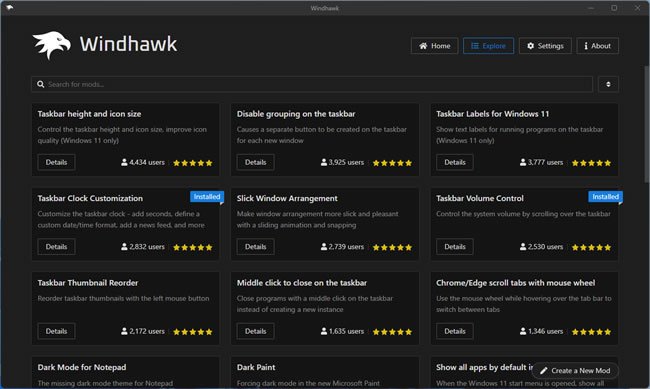Click the Chrome/Edge scroll tabs with mouse wheel title

(x=515, y=283)
